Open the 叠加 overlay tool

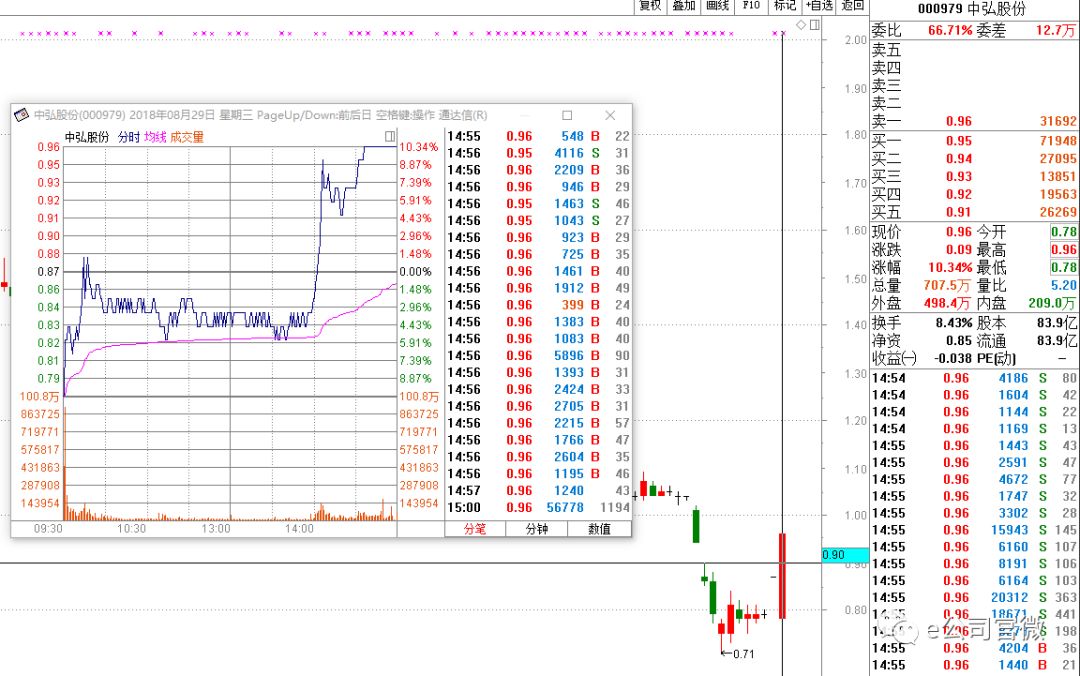click(x=684, y=6)
